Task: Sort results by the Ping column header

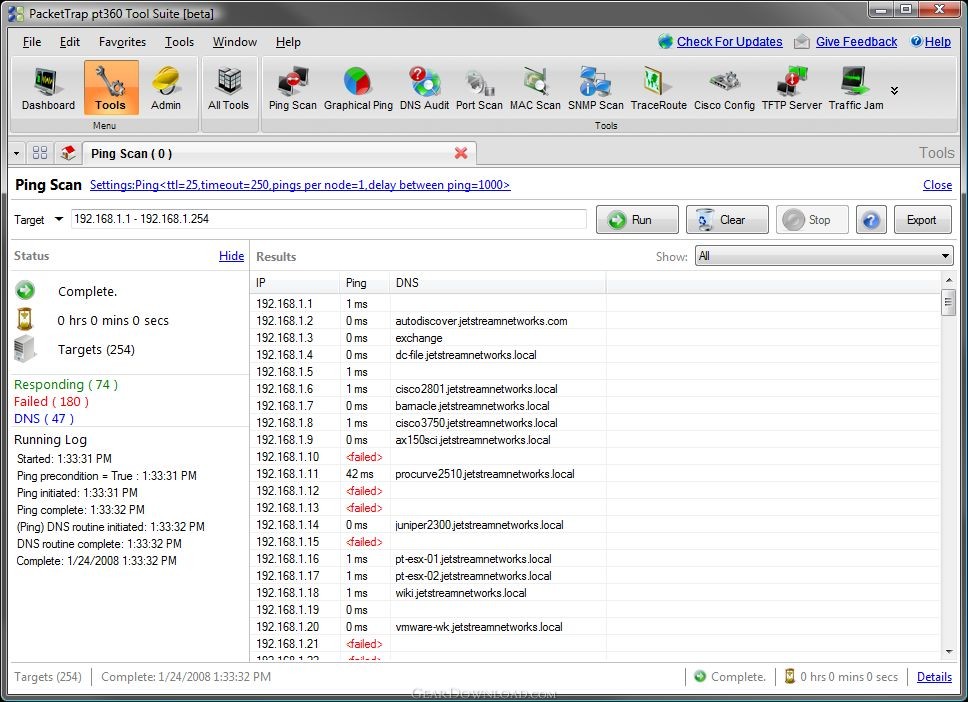Action: pos(364,283)
